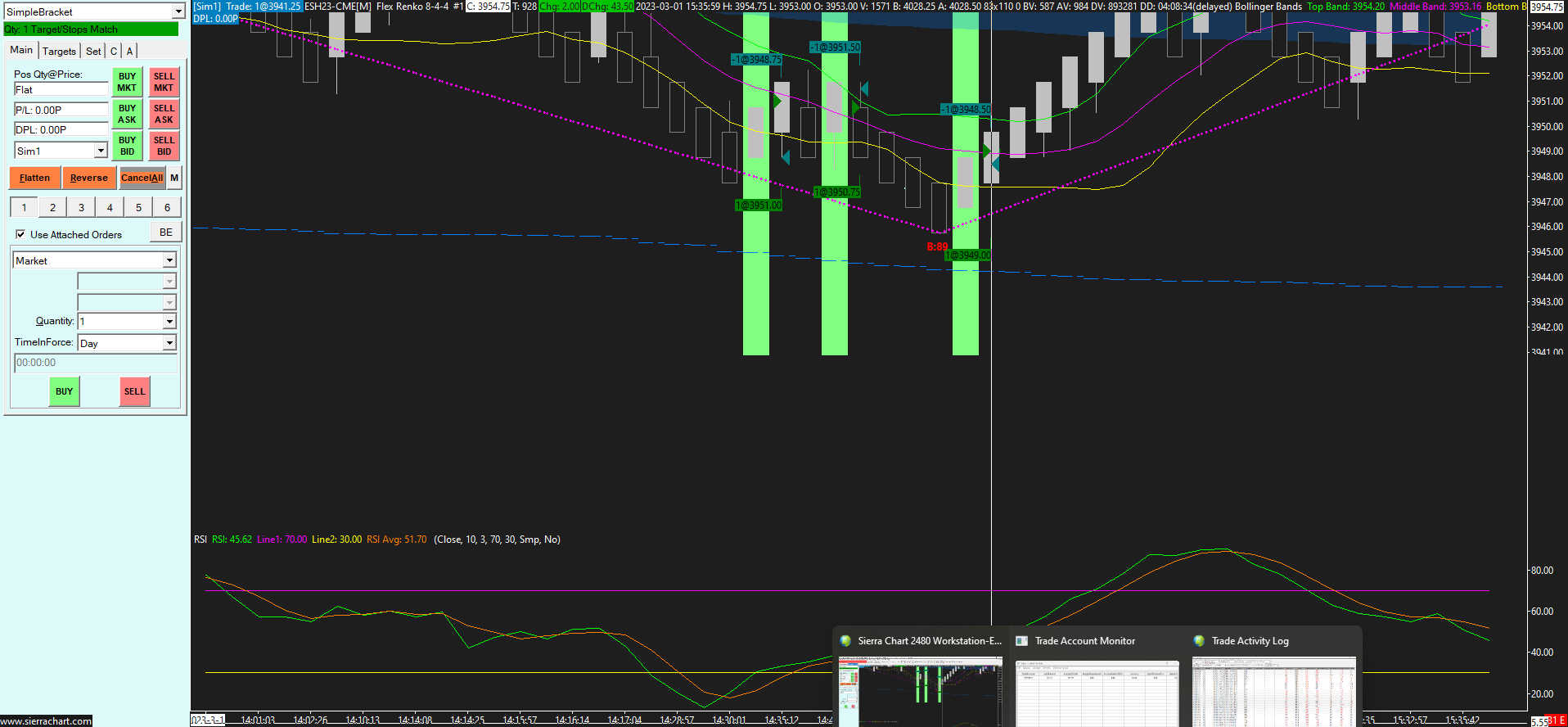Click the Trade Activity Log preview icon
Screen dimensions: 1568x727
(1199, 641)
